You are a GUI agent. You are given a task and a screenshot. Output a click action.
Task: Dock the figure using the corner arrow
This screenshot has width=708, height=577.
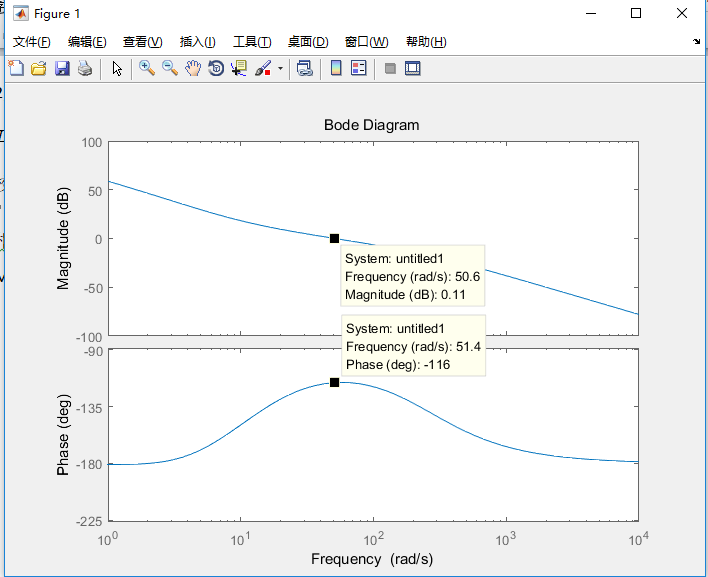click(696, 42)
